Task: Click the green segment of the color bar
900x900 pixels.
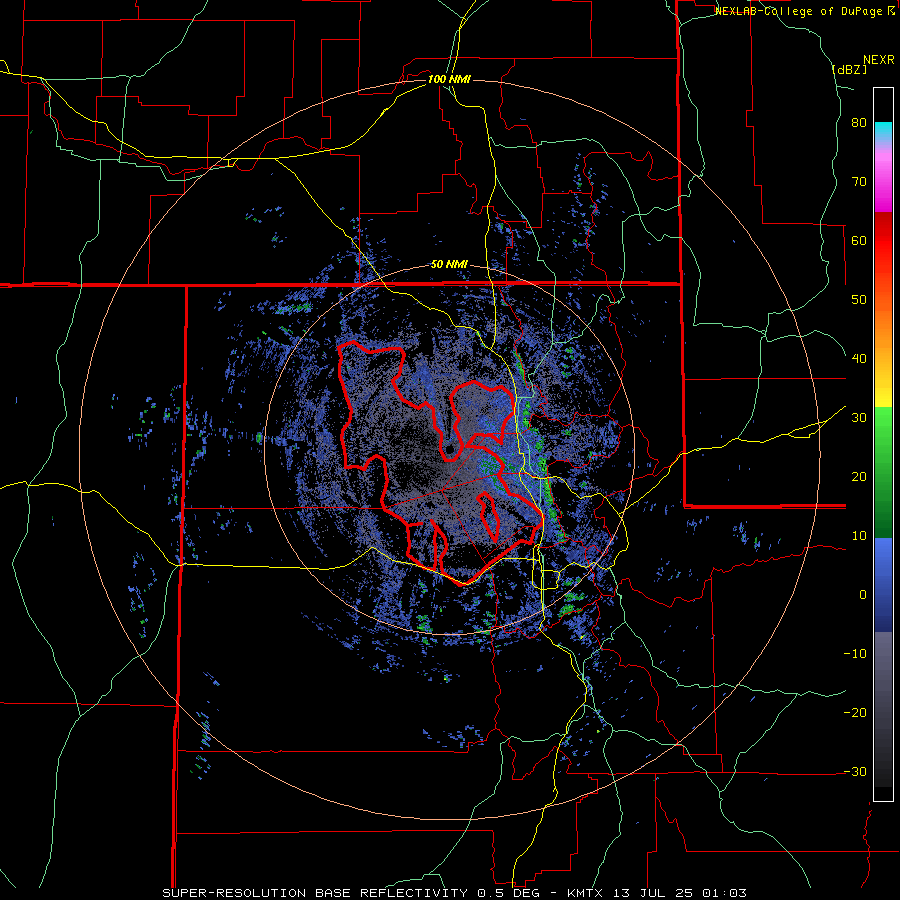Action: click(x=883, y=472)
